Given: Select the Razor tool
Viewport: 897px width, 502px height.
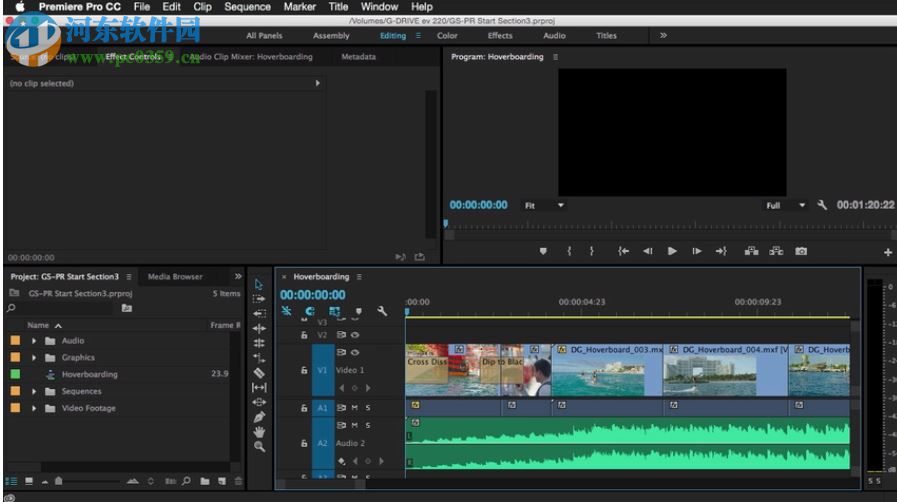Looking at the screenshot, I should coord(259,373).
